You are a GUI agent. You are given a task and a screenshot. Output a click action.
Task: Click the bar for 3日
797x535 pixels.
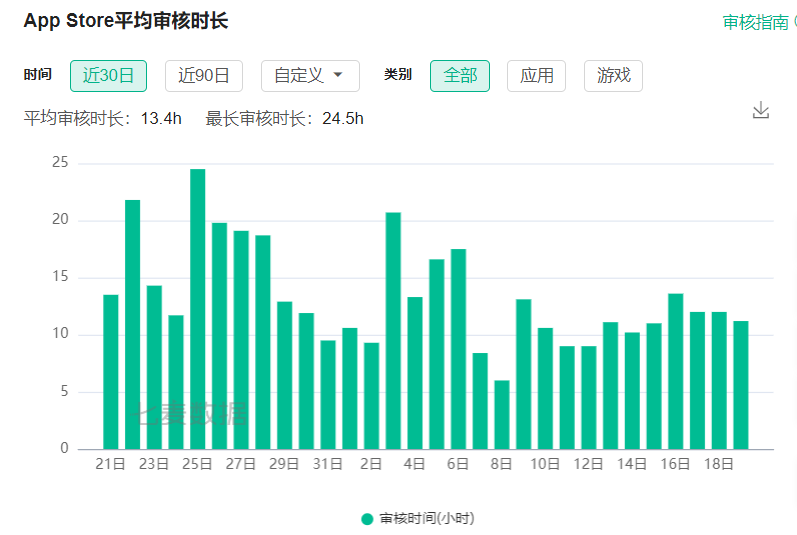(393, 330)
